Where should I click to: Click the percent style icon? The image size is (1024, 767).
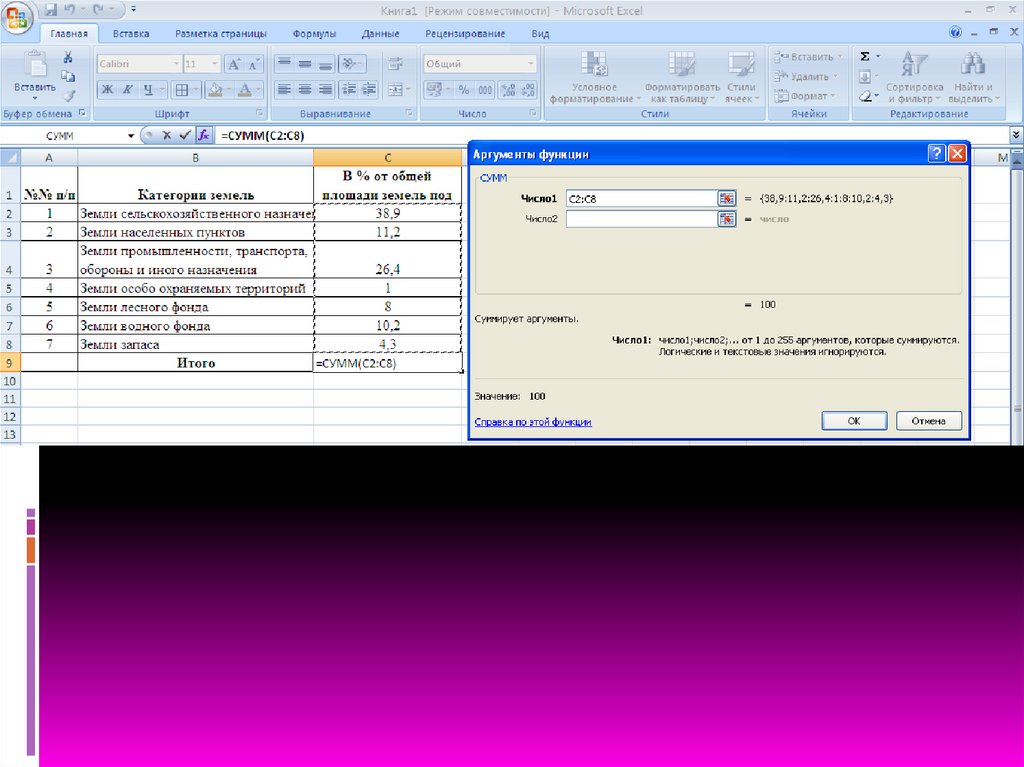pos(464,90)
